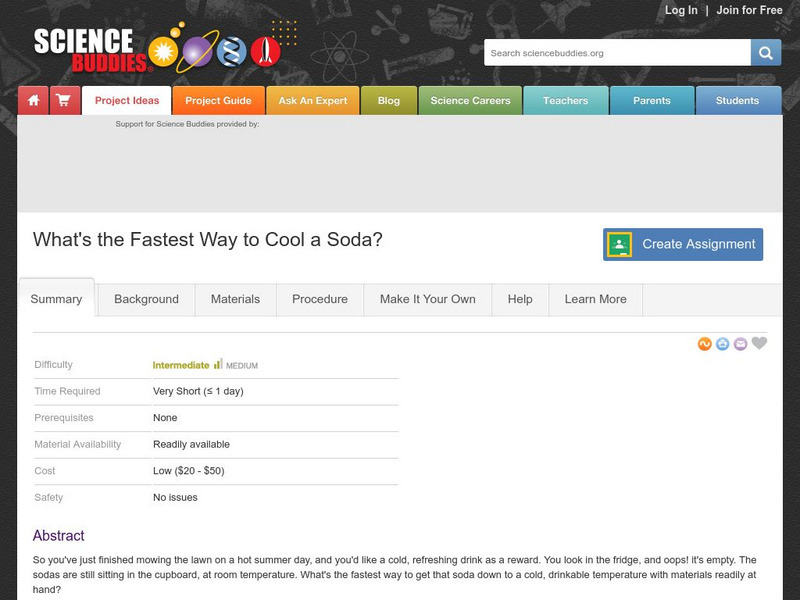Click the page title What's the Fastest Way to Cool a Soda?

pyautogui.click(x=208, y=239)
